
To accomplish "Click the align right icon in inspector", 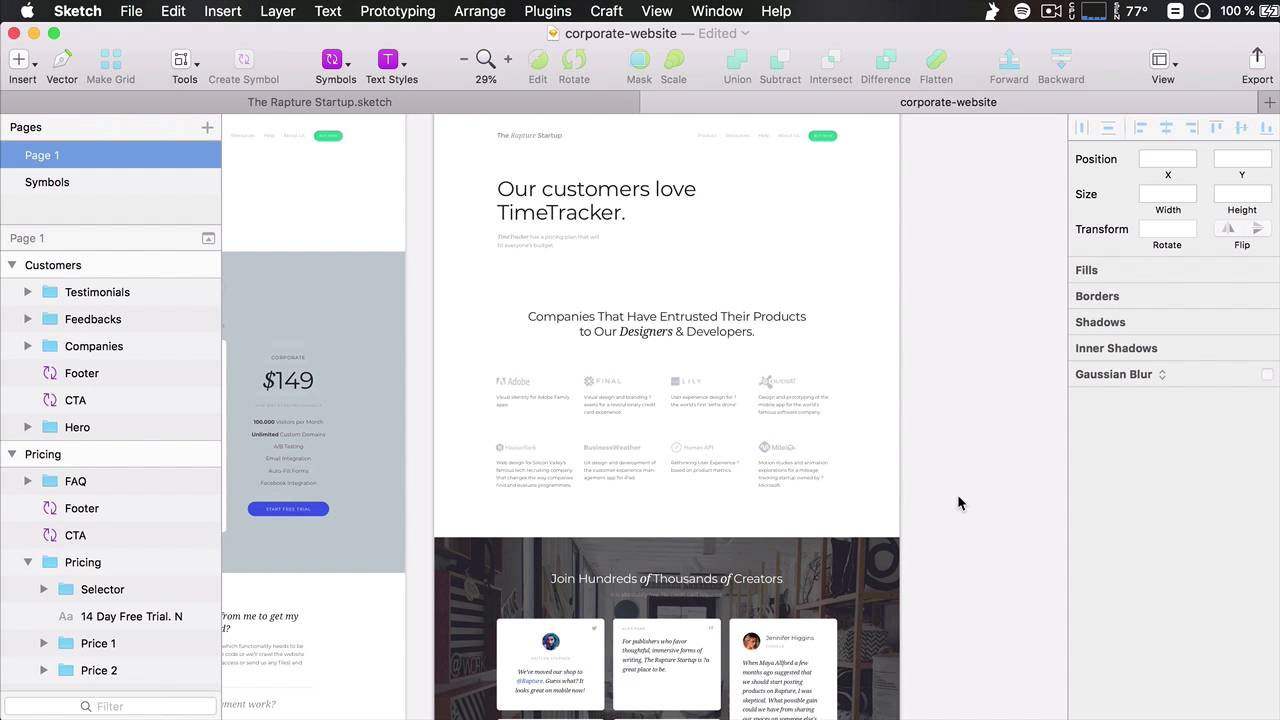I will [x=1191, y=128].
